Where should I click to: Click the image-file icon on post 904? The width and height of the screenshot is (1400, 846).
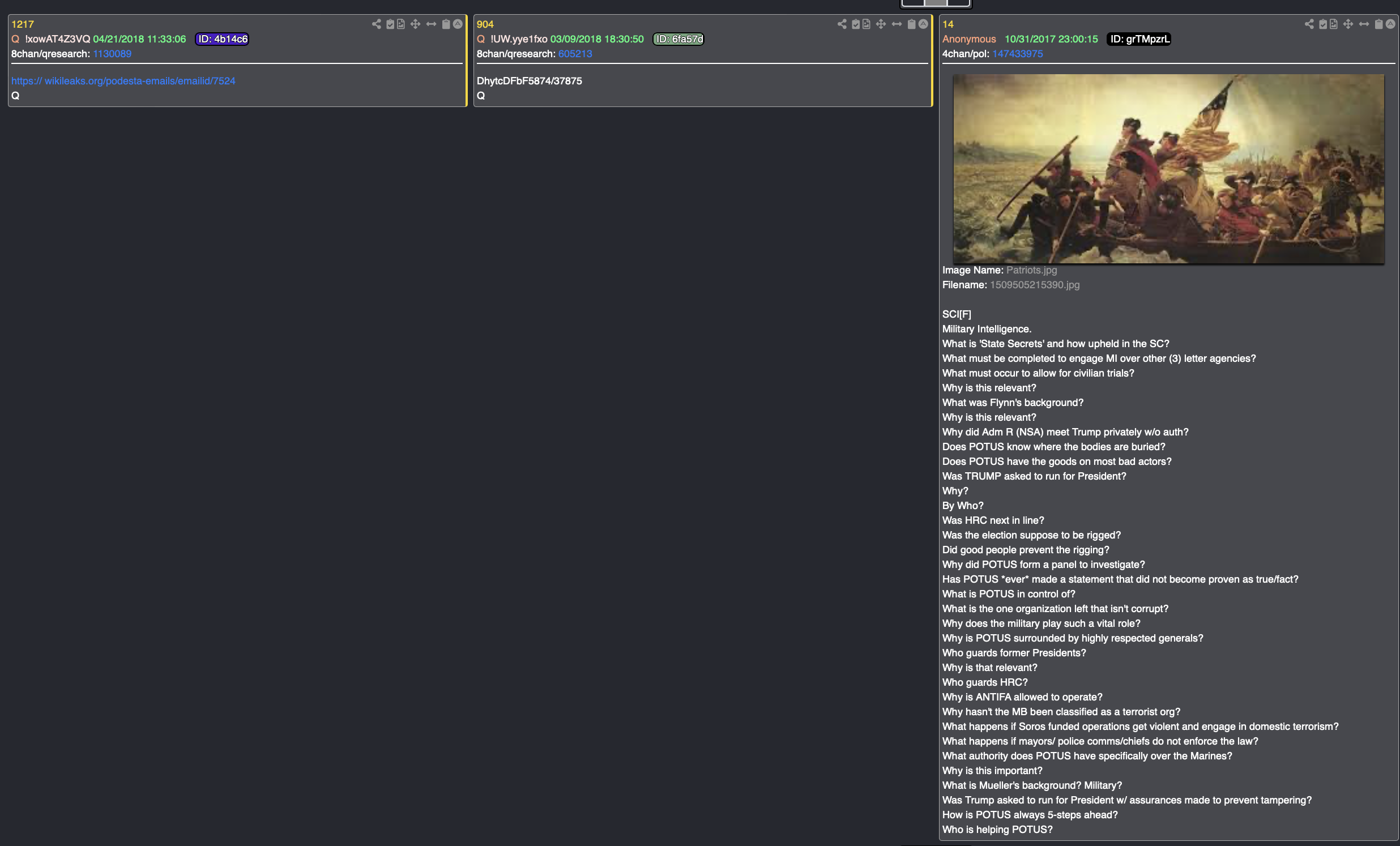pyautogui.click(x=867, y=24)
